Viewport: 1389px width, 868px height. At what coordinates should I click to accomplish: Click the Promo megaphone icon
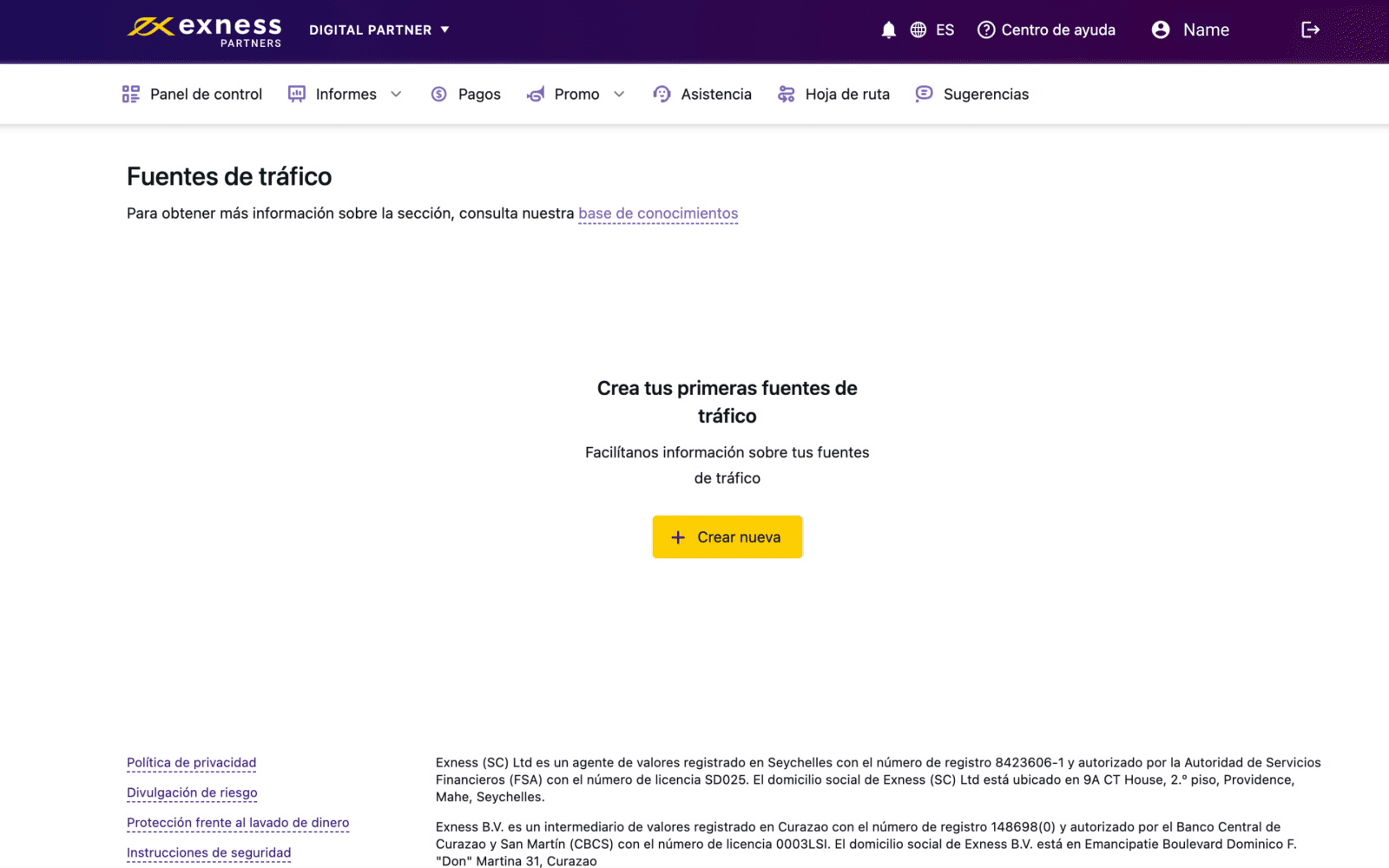click(x=536, y=94)
